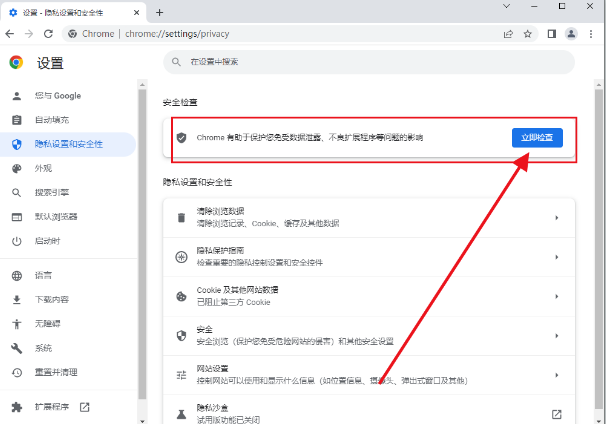The width and height of the screenshot is (606, 424).
Task: Click sidebar scrollbar down arrow
Action: pos(142,421)
